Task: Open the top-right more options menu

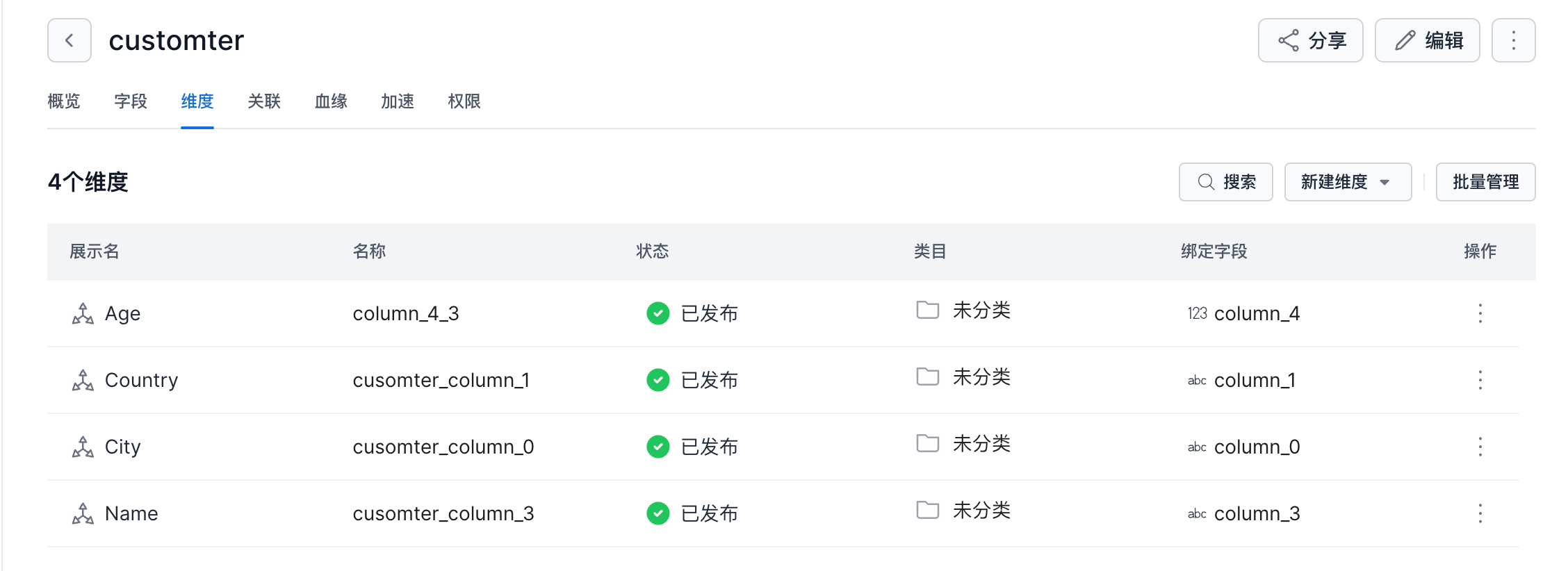Action: click(x=1513, y=40)
